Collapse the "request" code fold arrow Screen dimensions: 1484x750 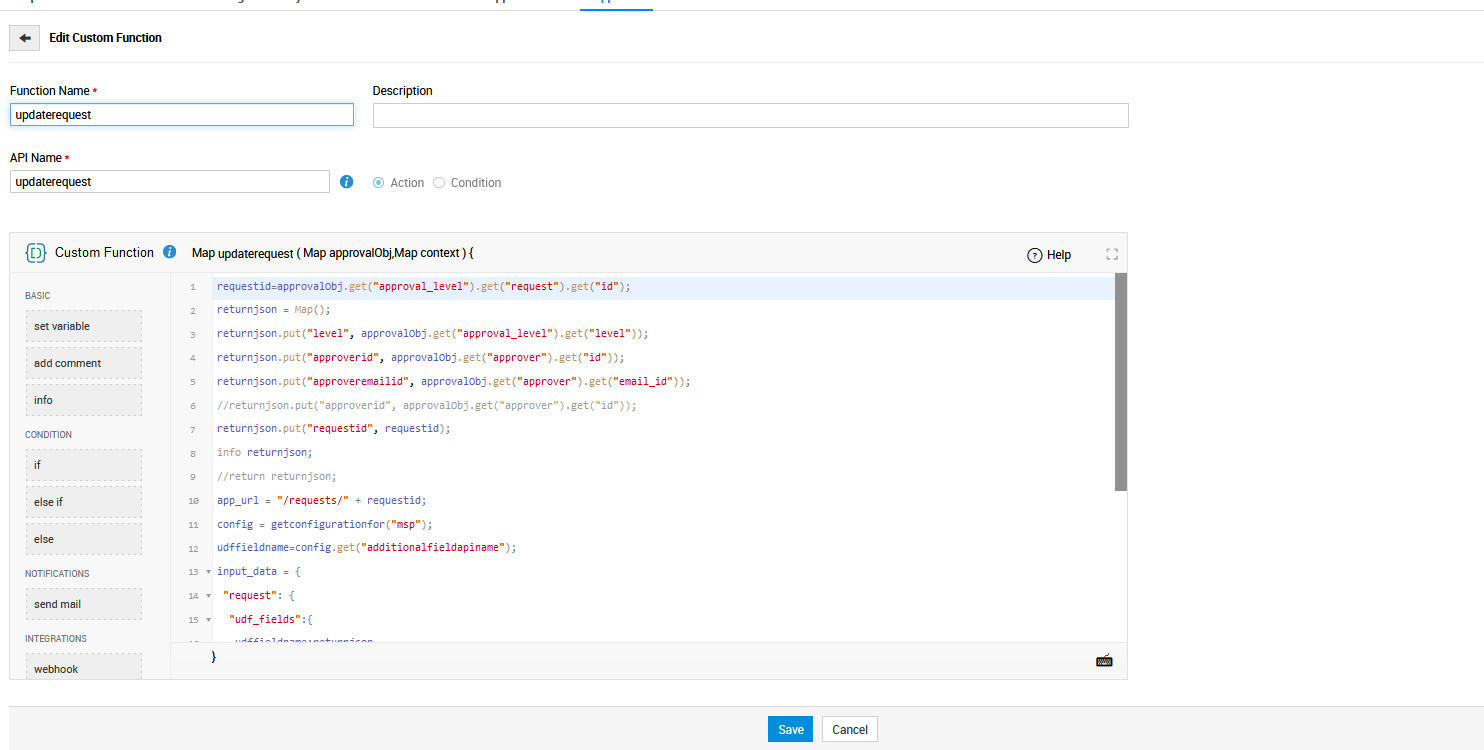click(208, 596)
